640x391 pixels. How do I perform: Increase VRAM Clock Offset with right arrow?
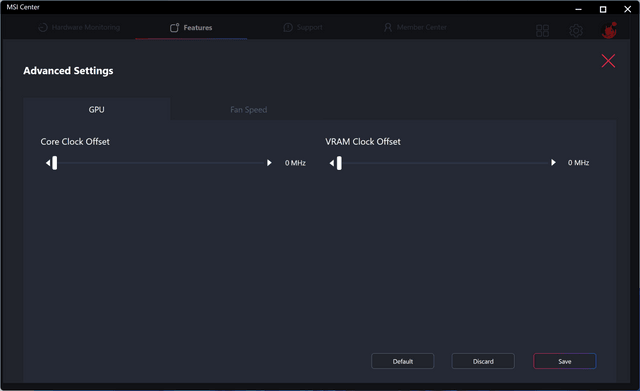pos(553,162)
